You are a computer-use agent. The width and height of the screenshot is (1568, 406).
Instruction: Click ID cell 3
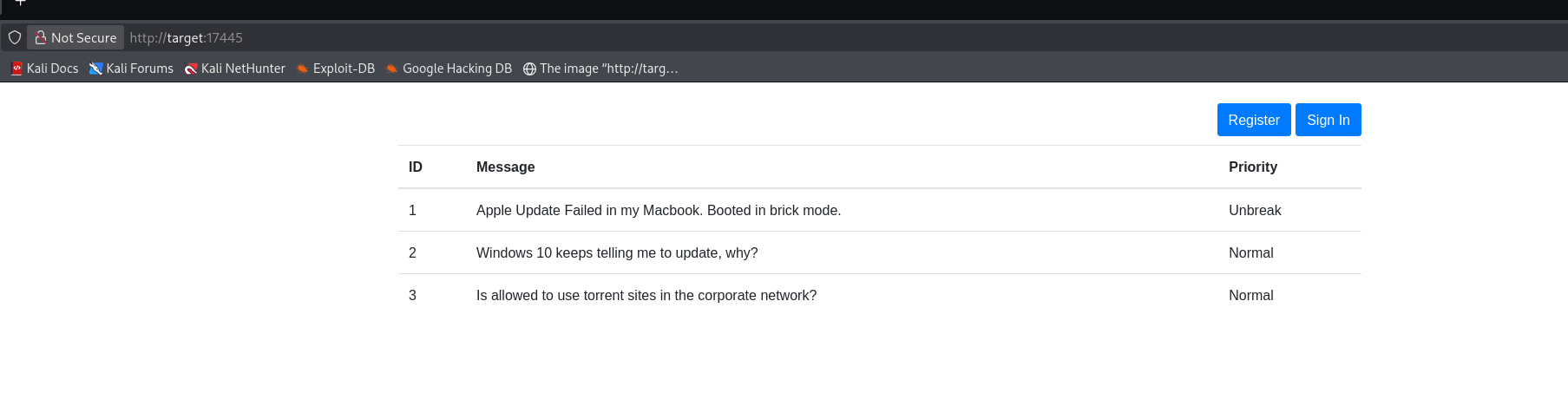[x=412, y=295]
